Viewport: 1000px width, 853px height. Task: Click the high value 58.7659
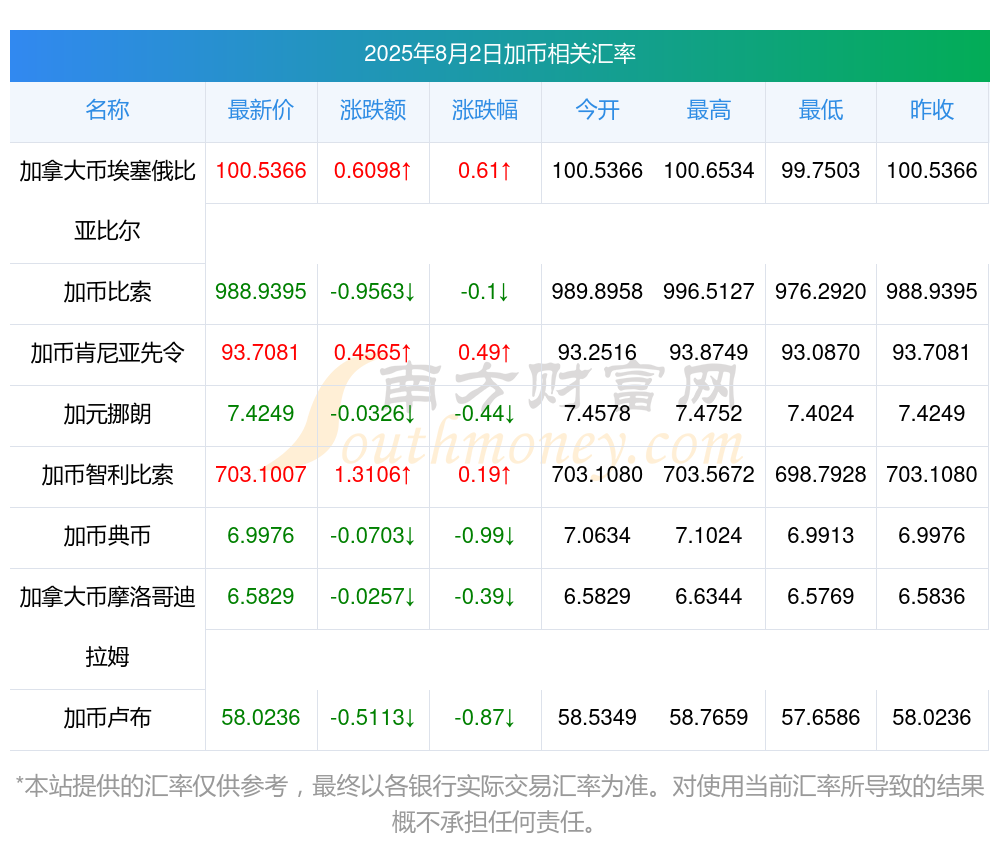(x=709, y=718)
